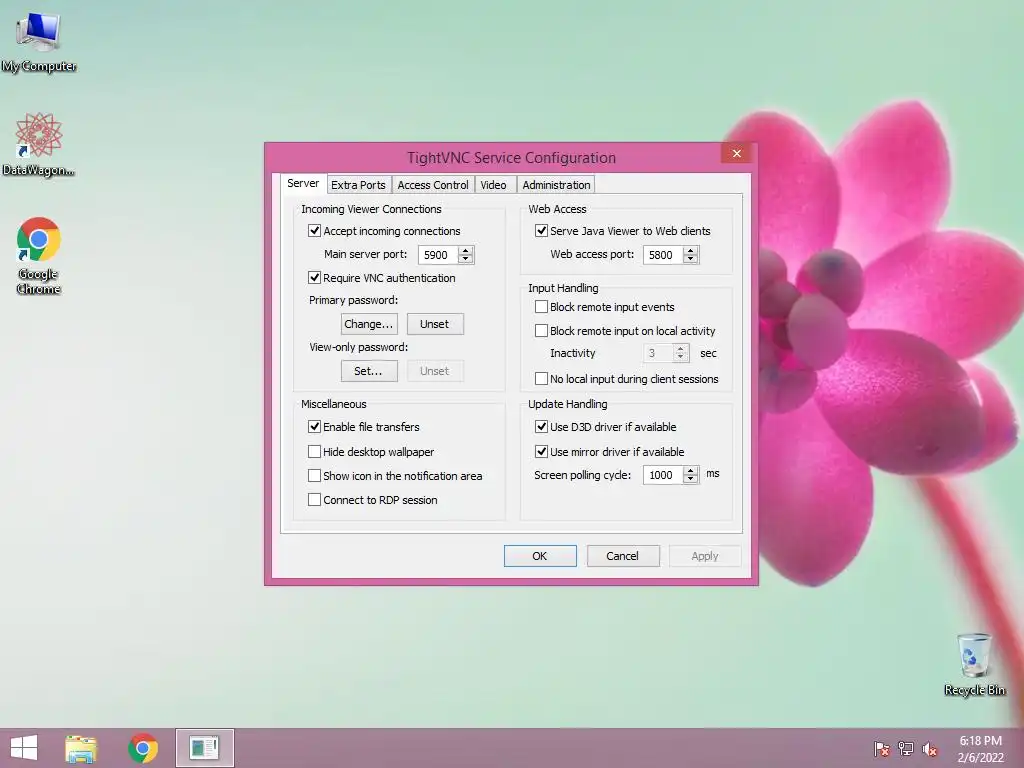Switch to the Server tab
The image size is (1024, 768).
point(303,184)
